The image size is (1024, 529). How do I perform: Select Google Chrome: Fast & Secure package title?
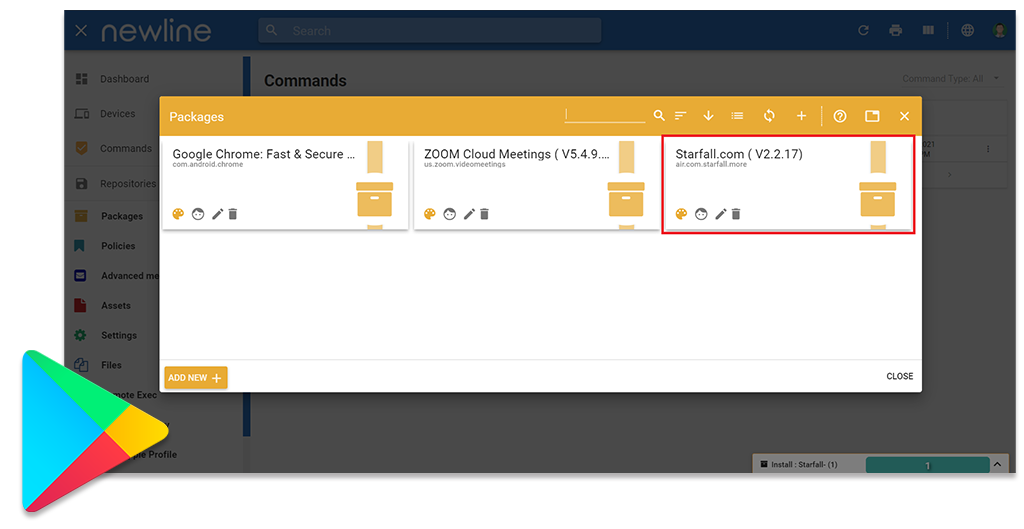coord(264,154)
